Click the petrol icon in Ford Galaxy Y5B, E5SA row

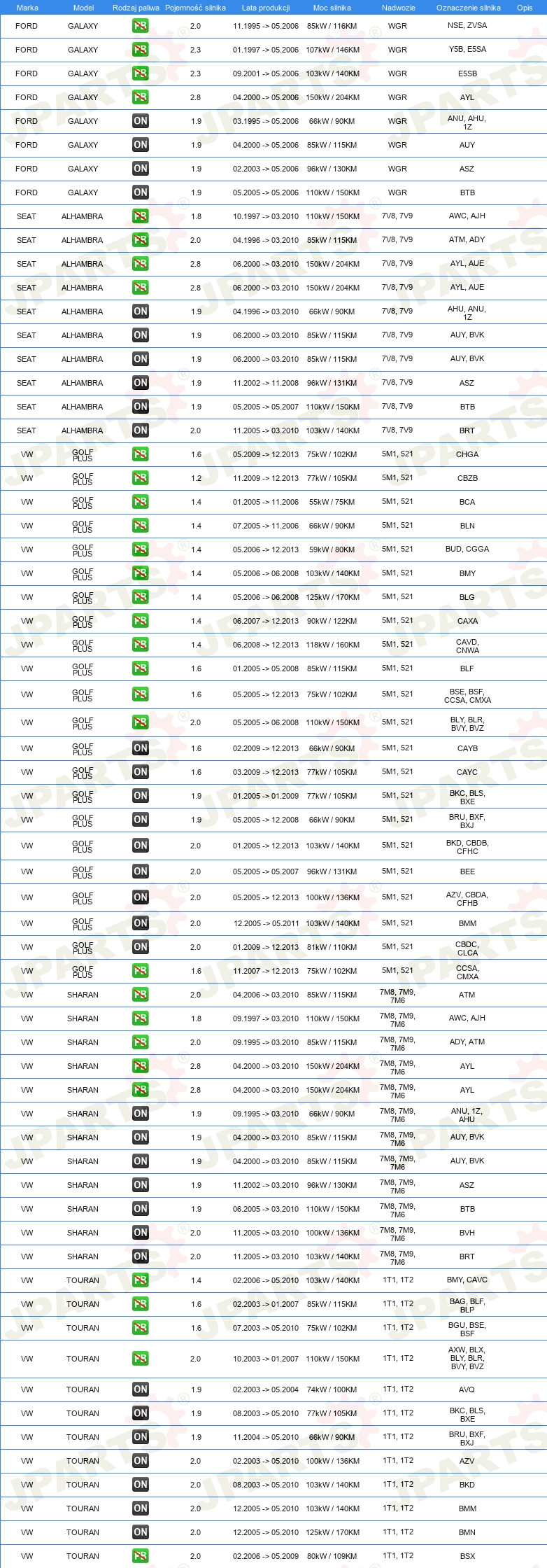(x=141, y=50)
